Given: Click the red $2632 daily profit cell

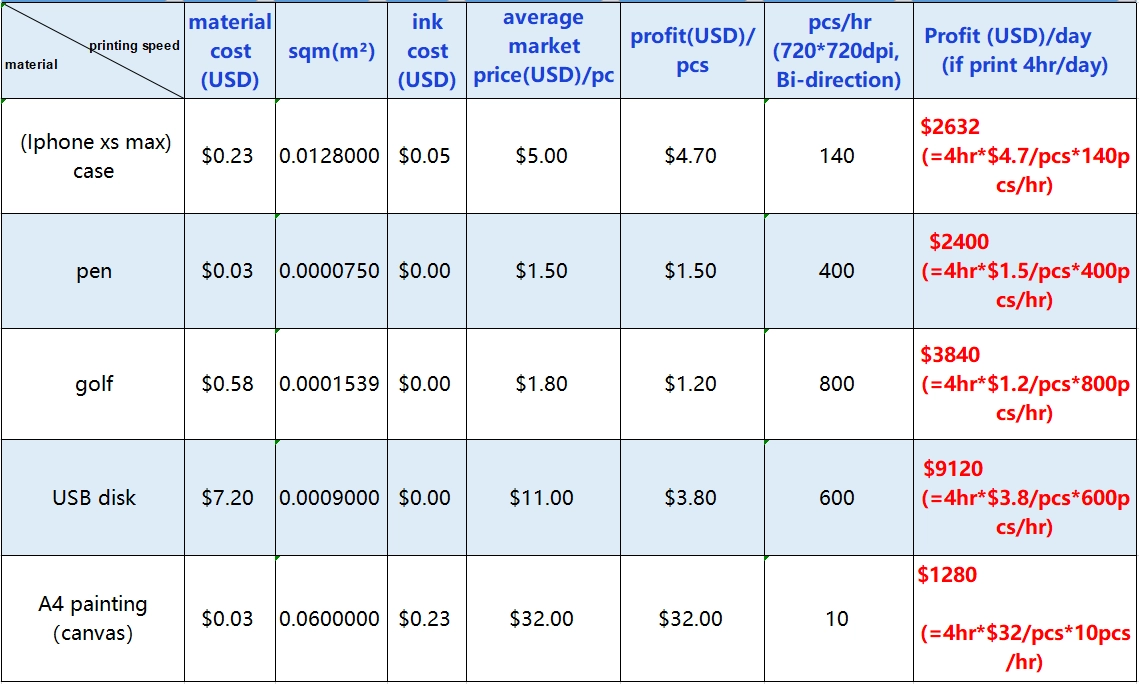Looking at the screenshot, I should click(x=1025, y=156).
